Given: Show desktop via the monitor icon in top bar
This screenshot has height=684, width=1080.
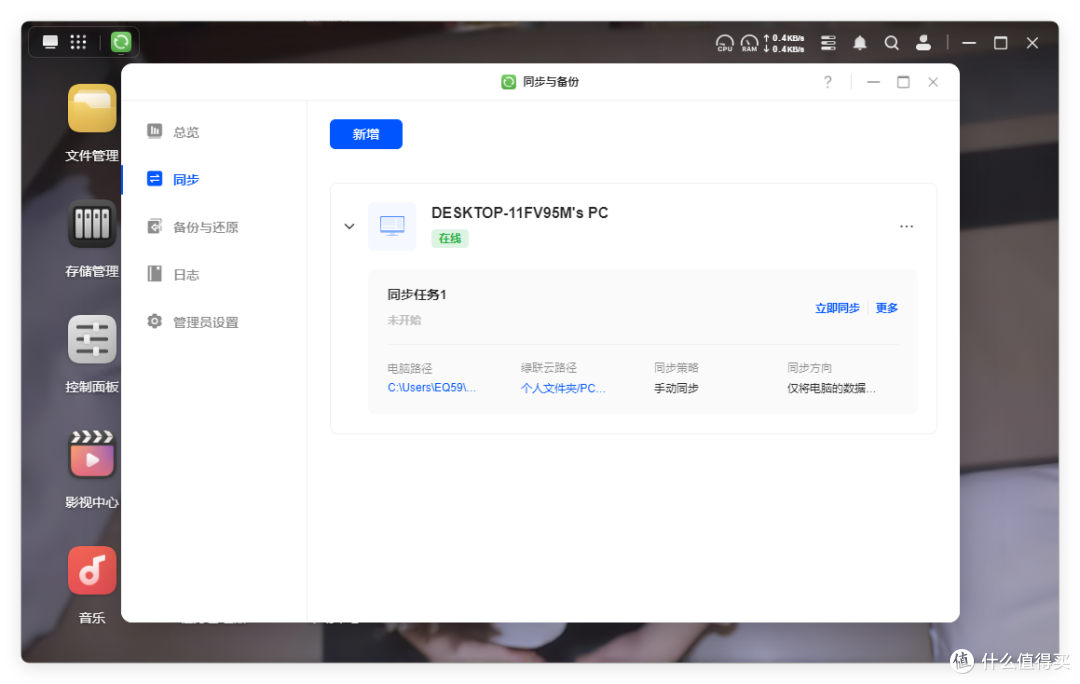Looking at the screenshot, I should coord(50,42).
